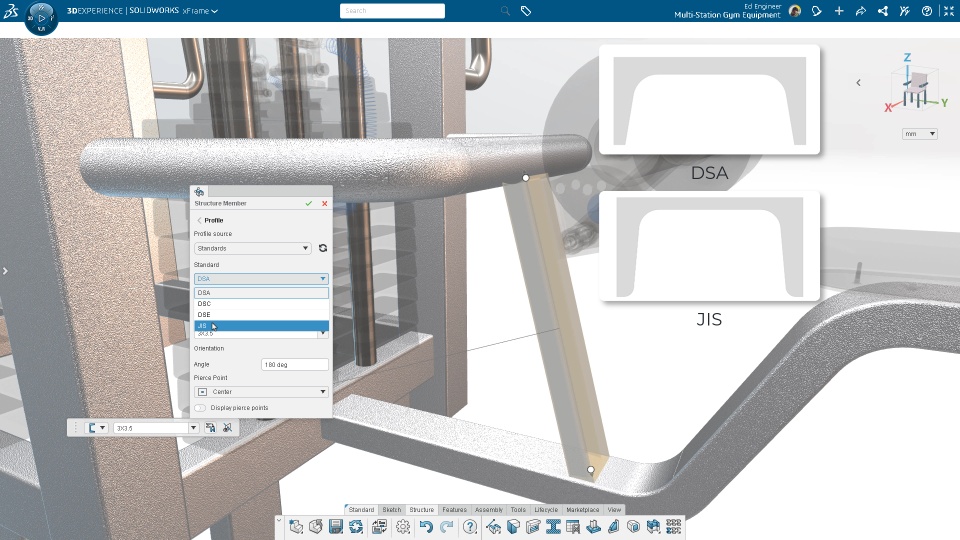Open the Ed Engineer profile avatar
This screenshot has height=540, width=960.
(x=795, y=11)
